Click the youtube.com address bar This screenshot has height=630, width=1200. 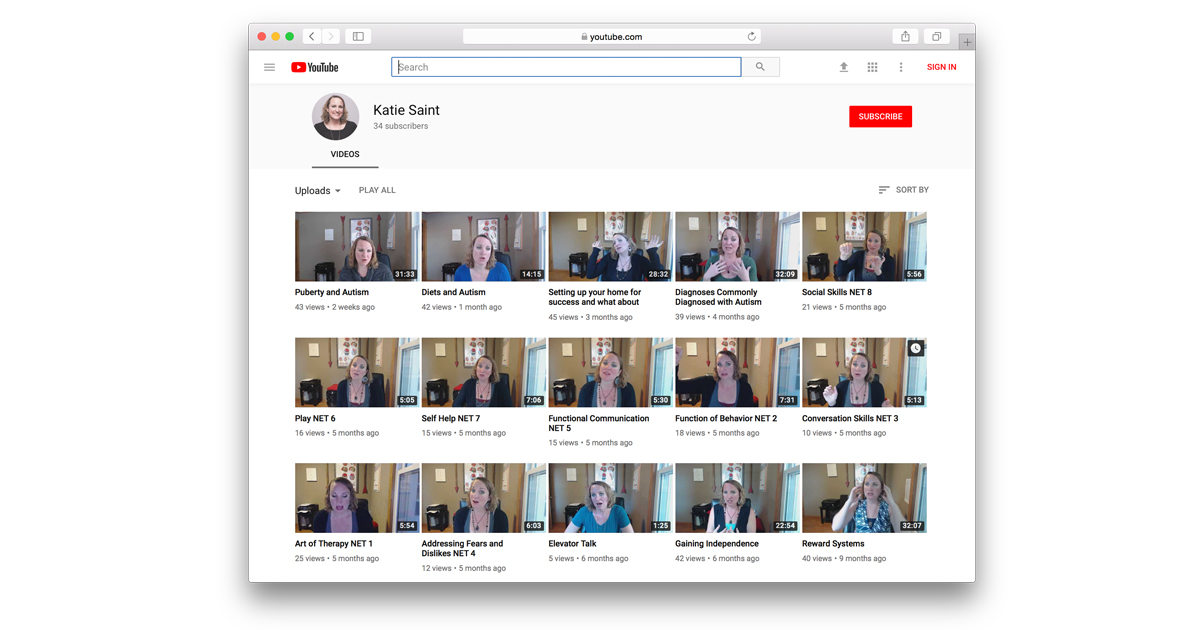612,36
